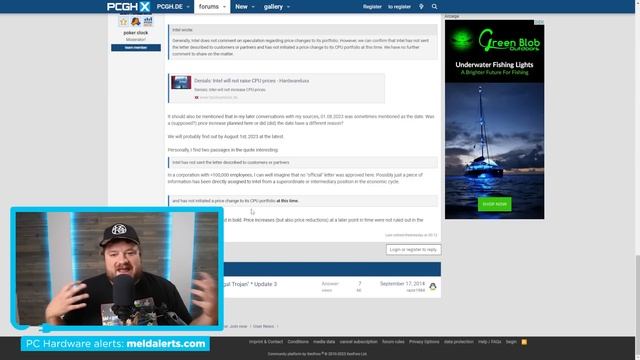Image resolution: width=640 pixels, height=360 pixels.
Task: Click the Register link in header
Action: [x=372, y=7]
